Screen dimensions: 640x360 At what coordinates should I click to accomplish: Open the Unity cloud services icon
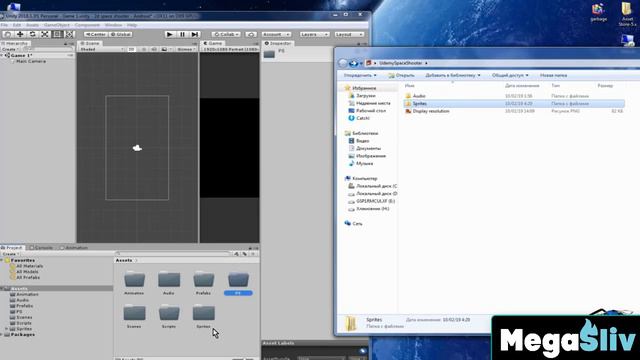click(x=251, y=34)
